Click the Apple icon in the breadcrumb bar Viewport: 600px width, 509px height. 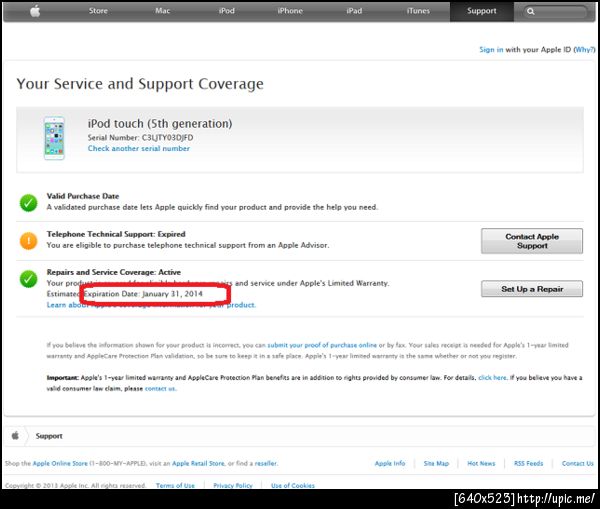pyautogui.click(x=15, y=436)
